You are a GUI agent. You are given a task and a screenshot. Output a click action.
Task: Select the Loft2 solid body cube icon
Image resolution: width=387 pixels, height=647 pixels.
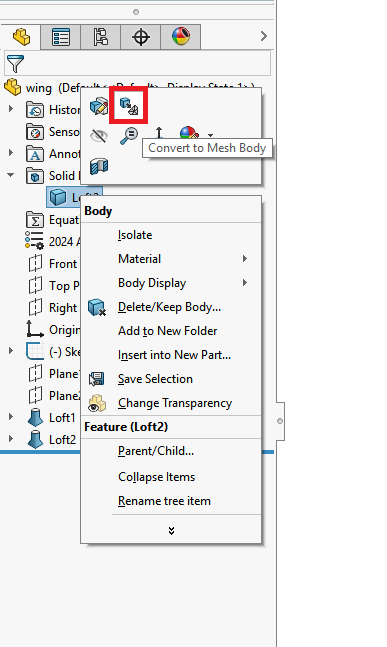pos(58,197)
